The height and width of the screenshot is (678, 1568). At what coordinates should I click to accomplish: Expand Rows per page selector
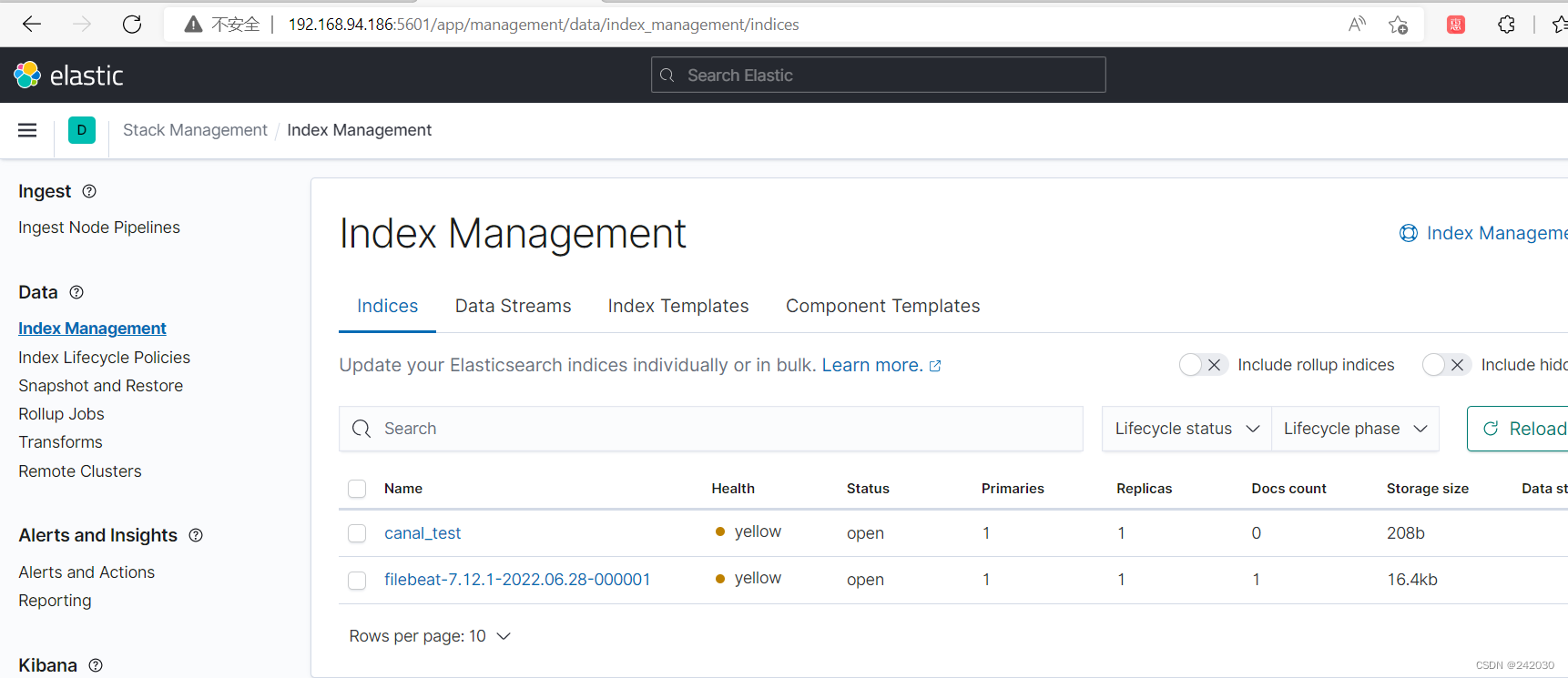click(x=430, y=636)
